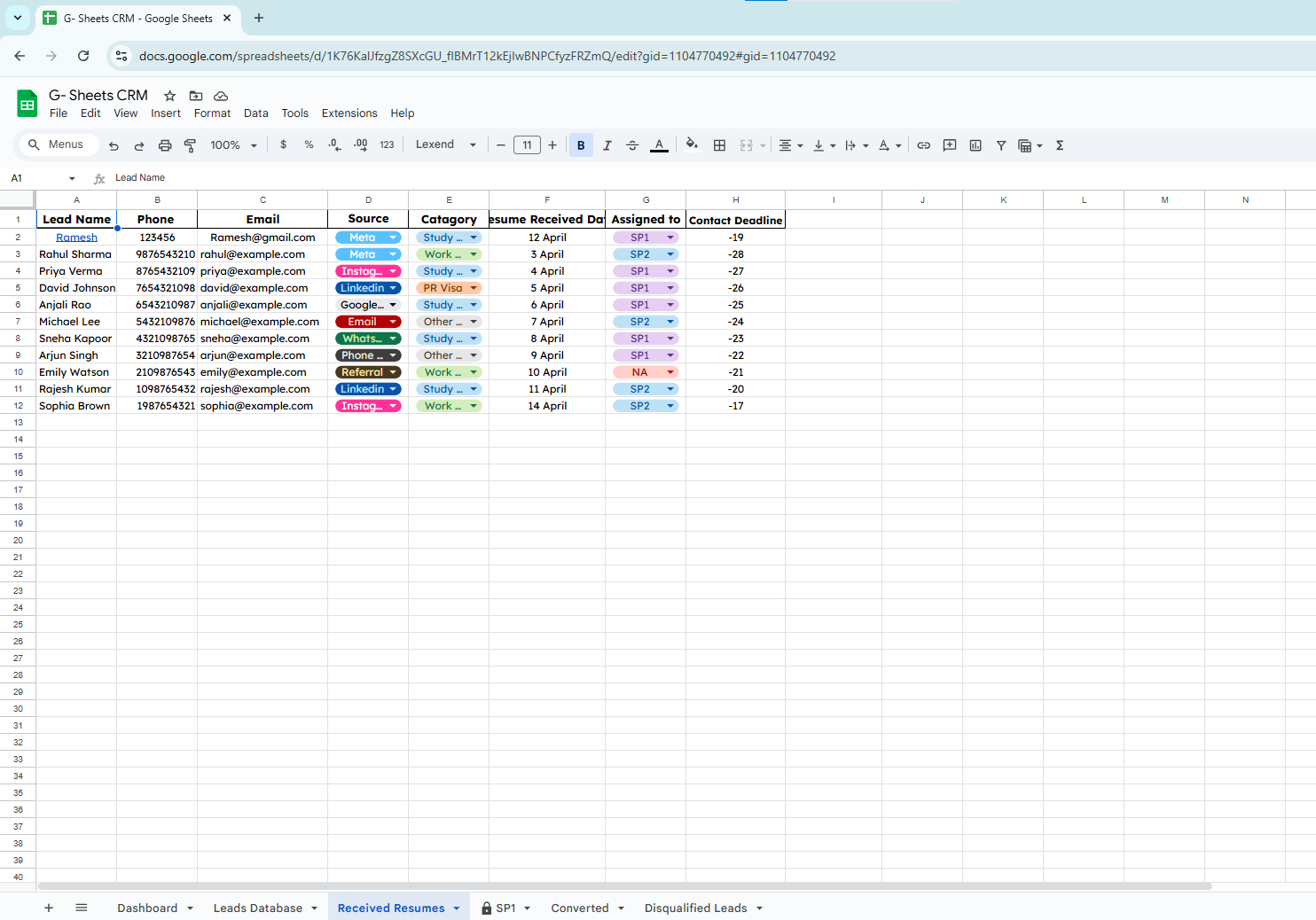The width and height of the screenshot is (1316, 920).
Task: Expand the 100% zoom dropdown
Action: tap(233, 145)
